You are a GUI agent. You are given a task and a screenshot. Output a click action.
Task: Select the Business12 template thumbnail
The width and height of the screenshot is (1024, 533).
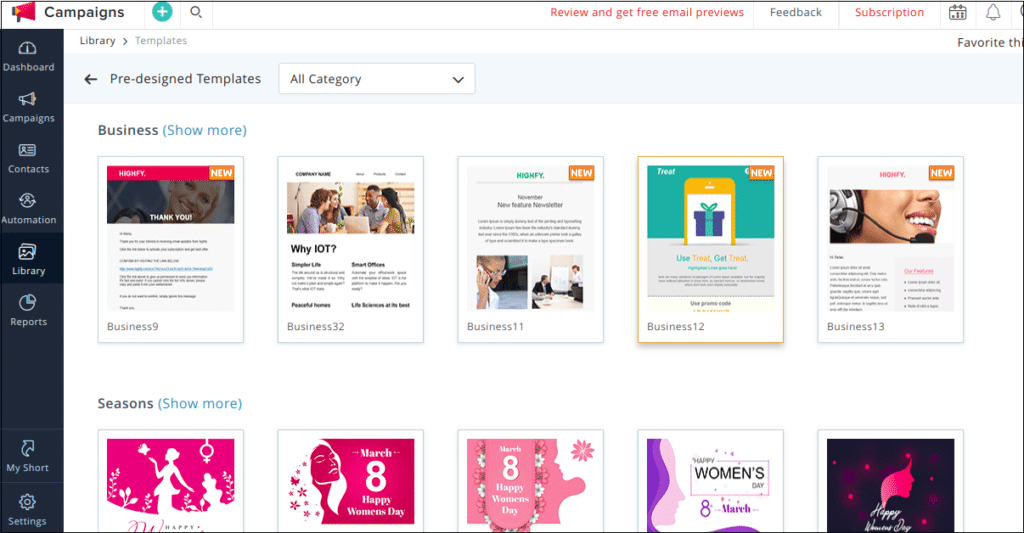click(x=711, y=238)
